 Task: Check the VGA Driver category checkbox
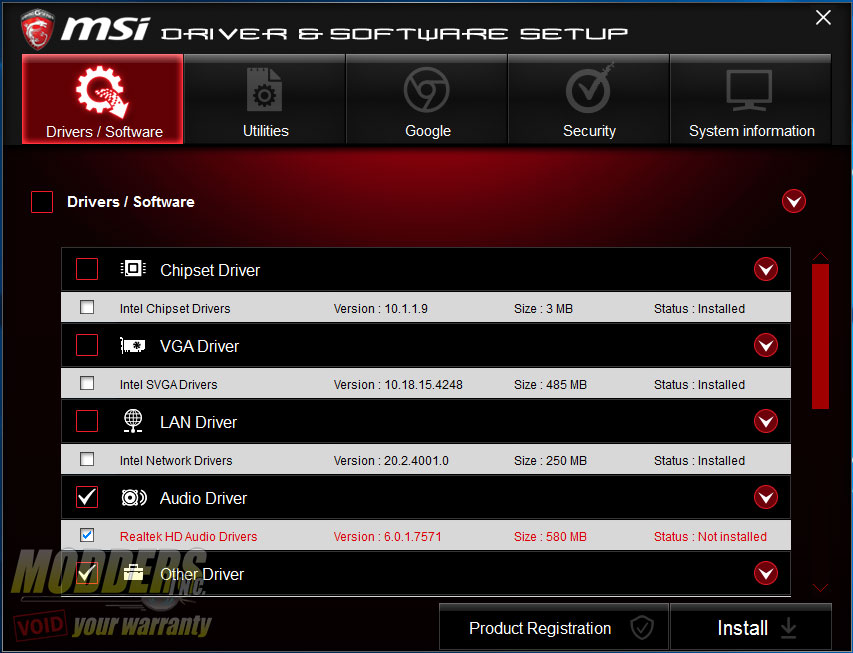(87, 345)
